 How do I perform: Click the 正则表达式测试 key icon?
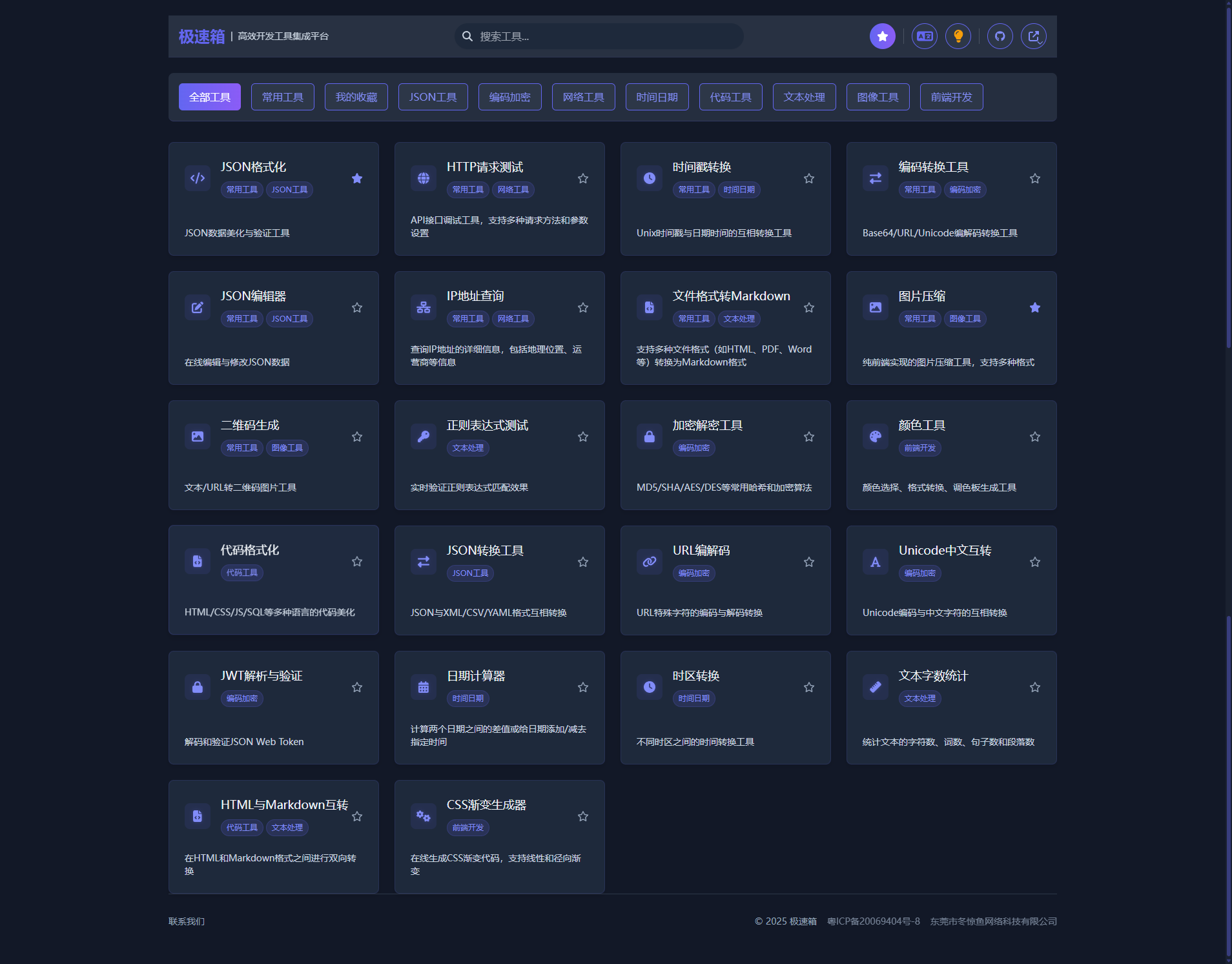tap(424, 436)
